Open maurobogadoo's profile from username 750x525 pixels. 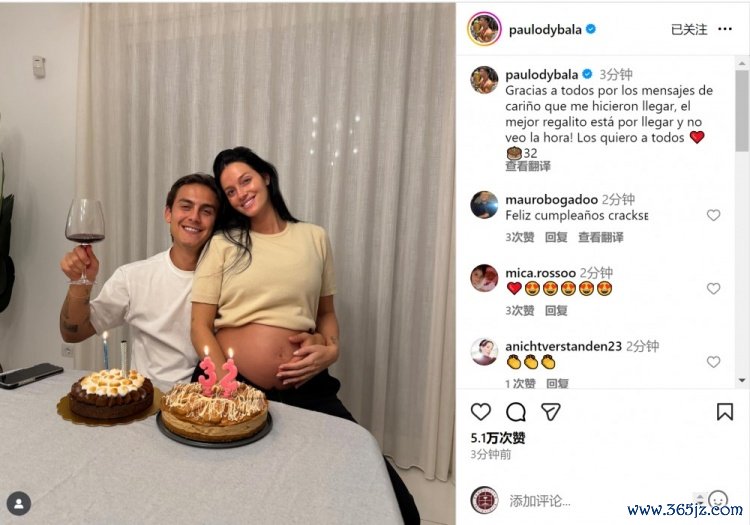551,199
